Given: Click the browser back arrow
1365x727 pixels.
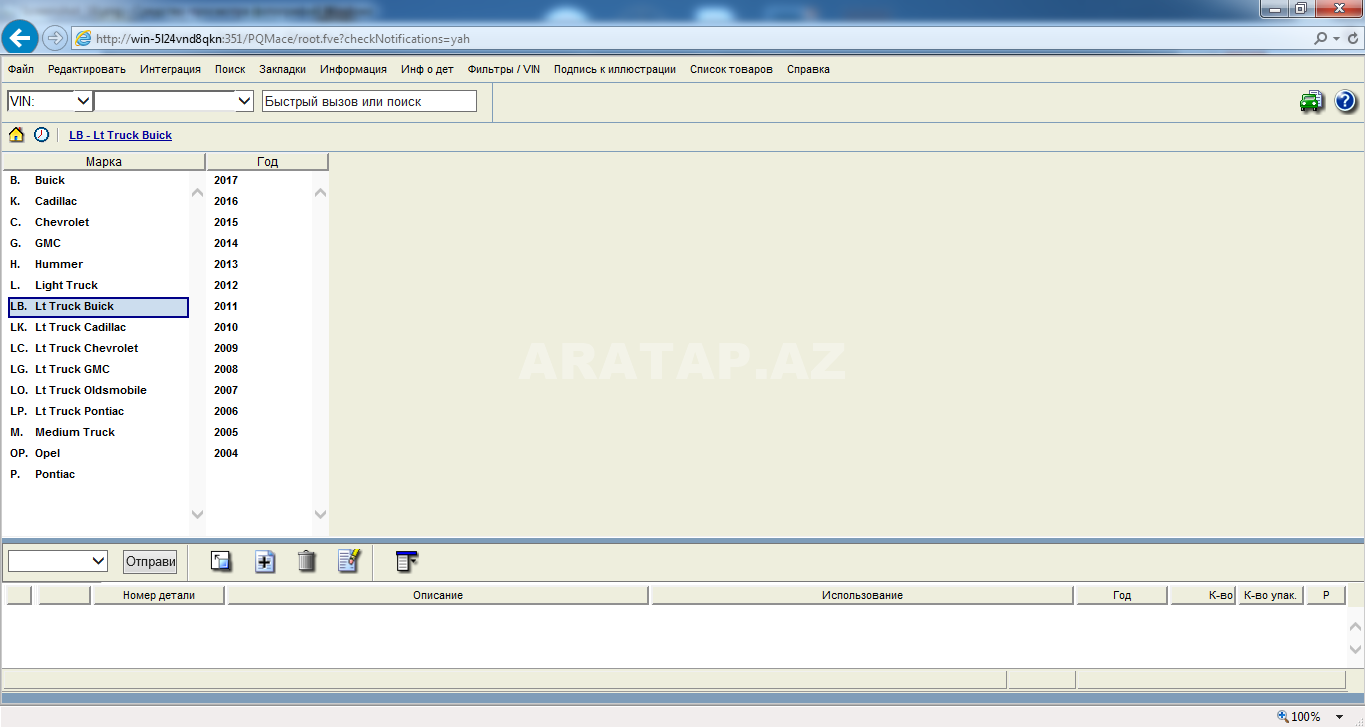Looking at the screenshot, I should (20, 38).
